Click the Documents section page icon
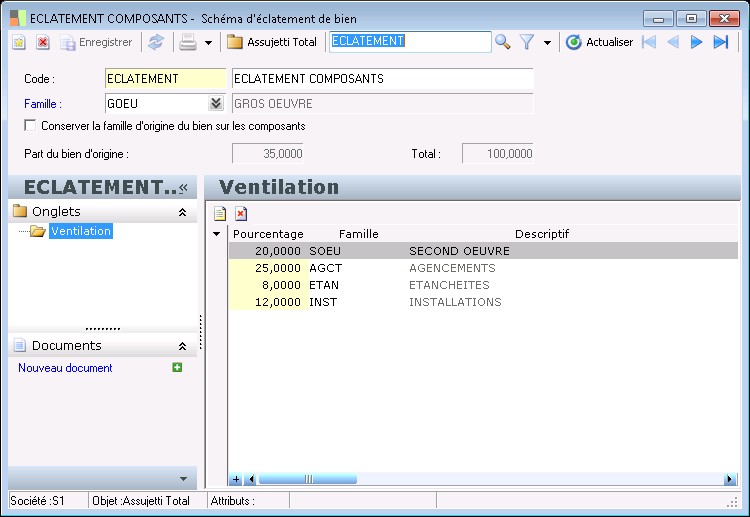Viewport: 750px width, 517px height. pyautogui.click(x=20, y=345)
